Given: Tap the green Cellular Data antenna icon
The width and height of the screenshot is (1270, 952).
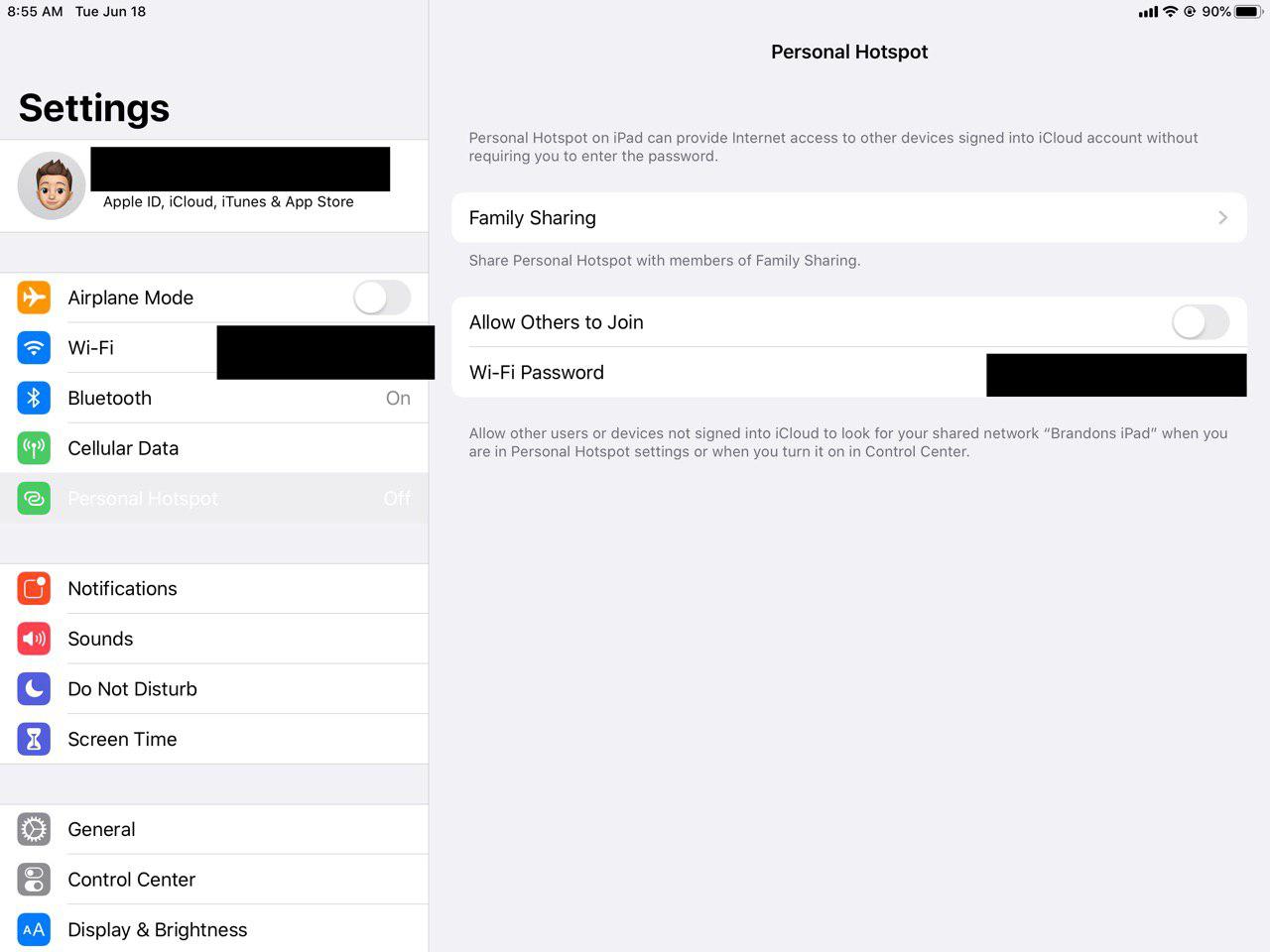Looking at the screenshot, I should 34,448.
